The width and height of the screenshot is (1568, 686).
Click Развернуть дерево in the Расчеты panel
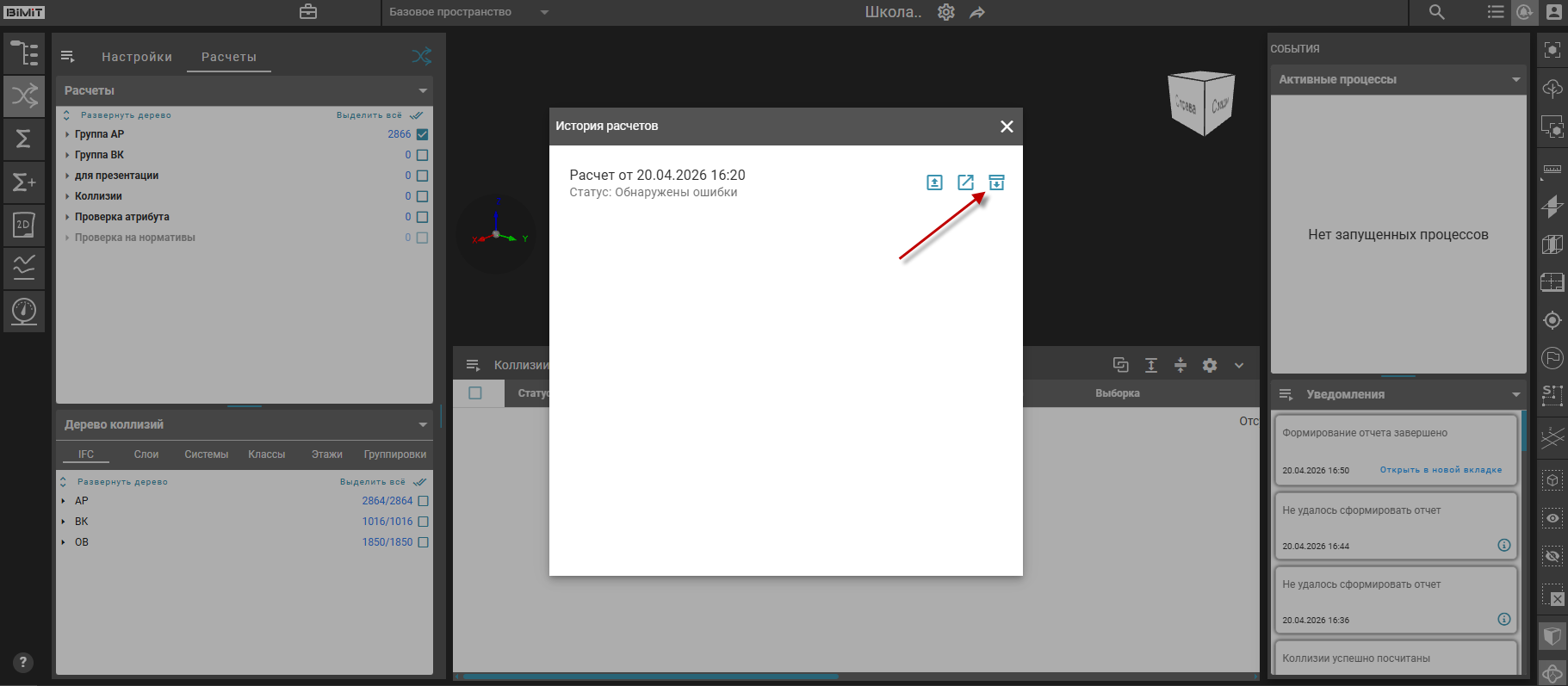point(126,115)
